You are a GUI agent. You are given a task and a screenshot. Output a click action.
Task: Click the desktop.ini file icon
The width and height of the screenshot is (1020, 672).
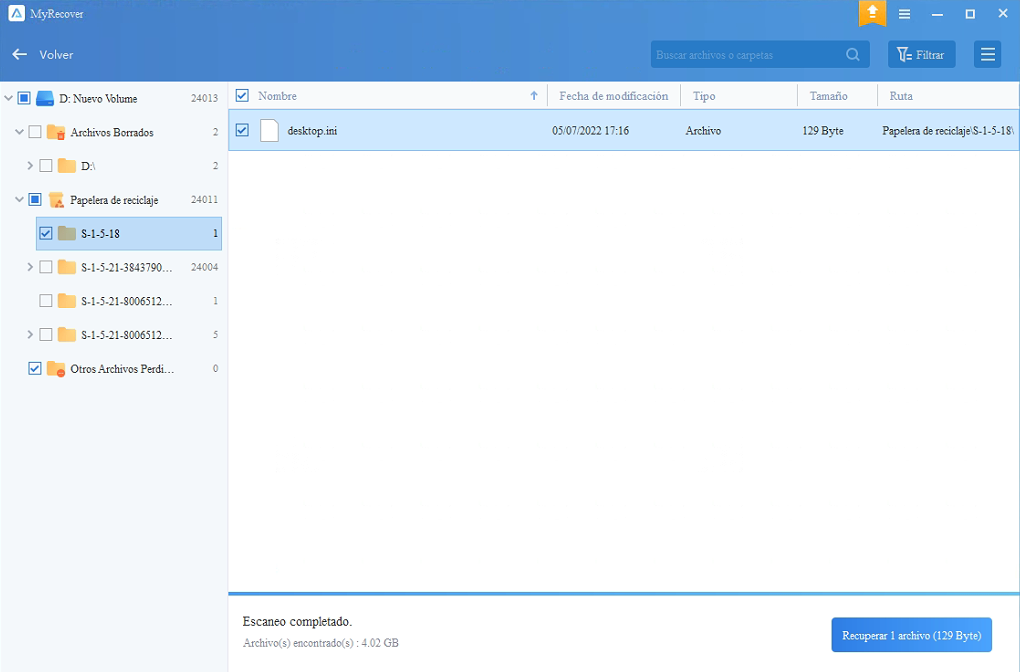pyautogui.click(x=269, y=131)
